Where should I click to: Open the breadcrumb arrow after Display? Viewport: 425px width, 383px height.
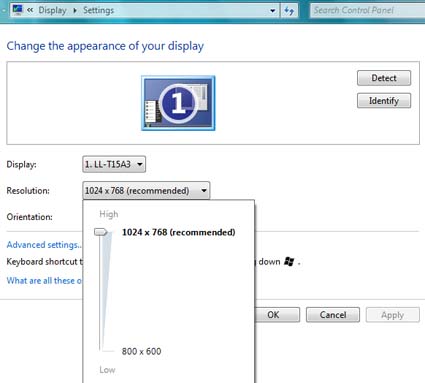(75, 11)
